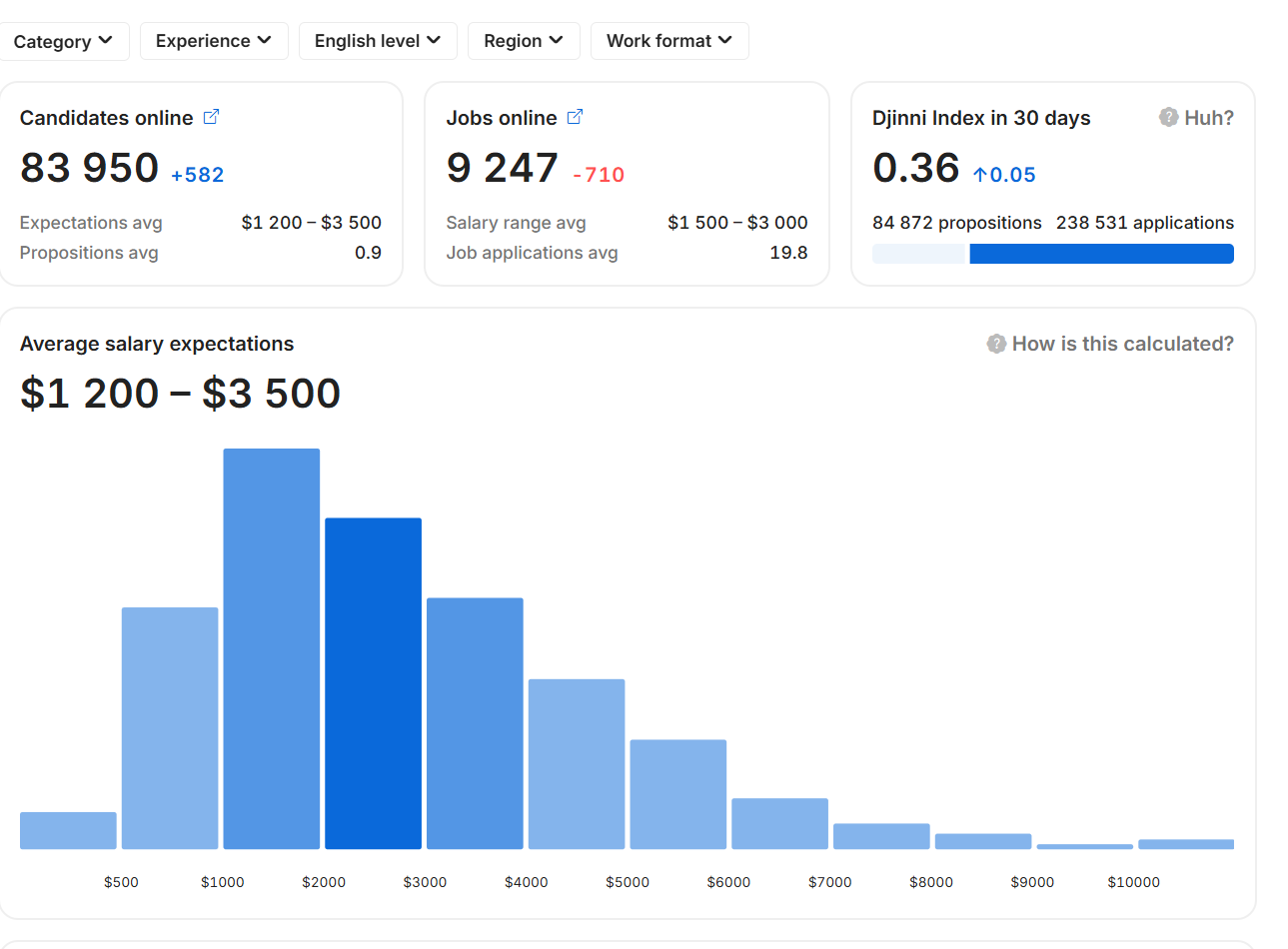Expand the Work format dropdown
The width and height of the screenshot is (1288, 949).
[669, 41]
